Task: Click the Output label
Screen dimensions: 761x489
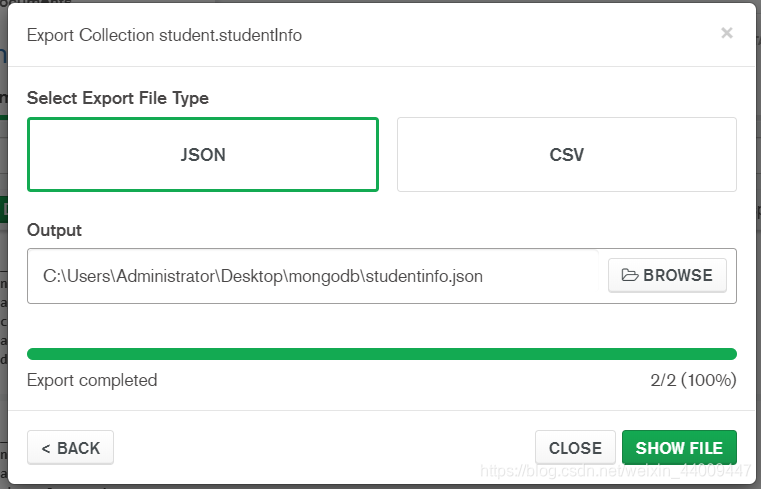Action: click(54, 230)
